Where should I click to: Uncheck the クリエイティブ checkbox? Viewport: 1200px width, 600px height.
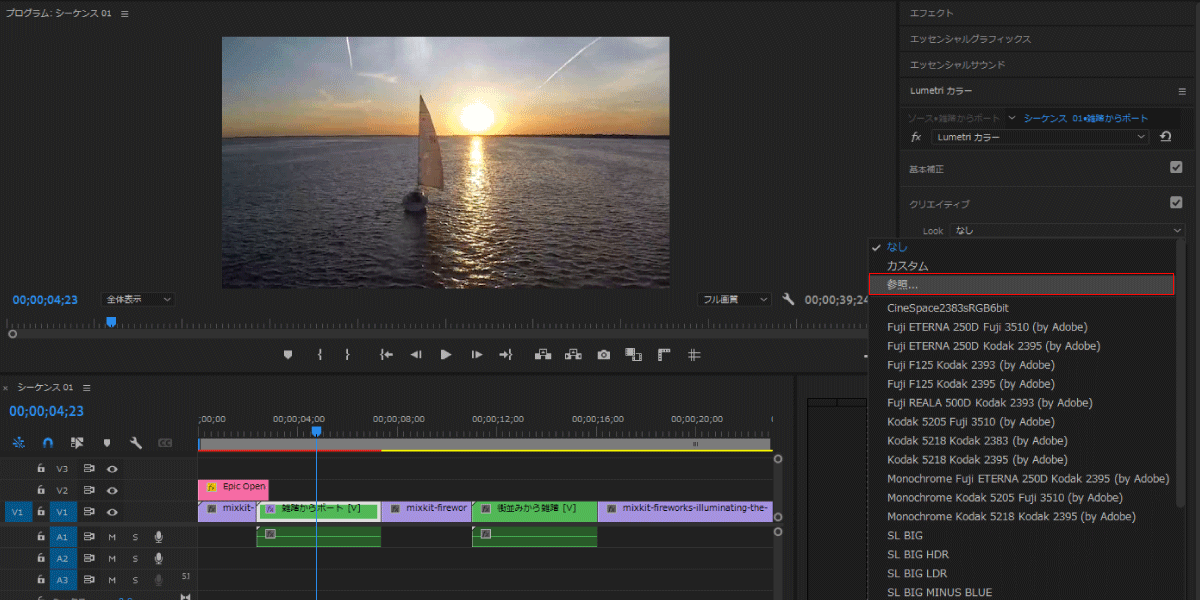[x=1176, y=202]
